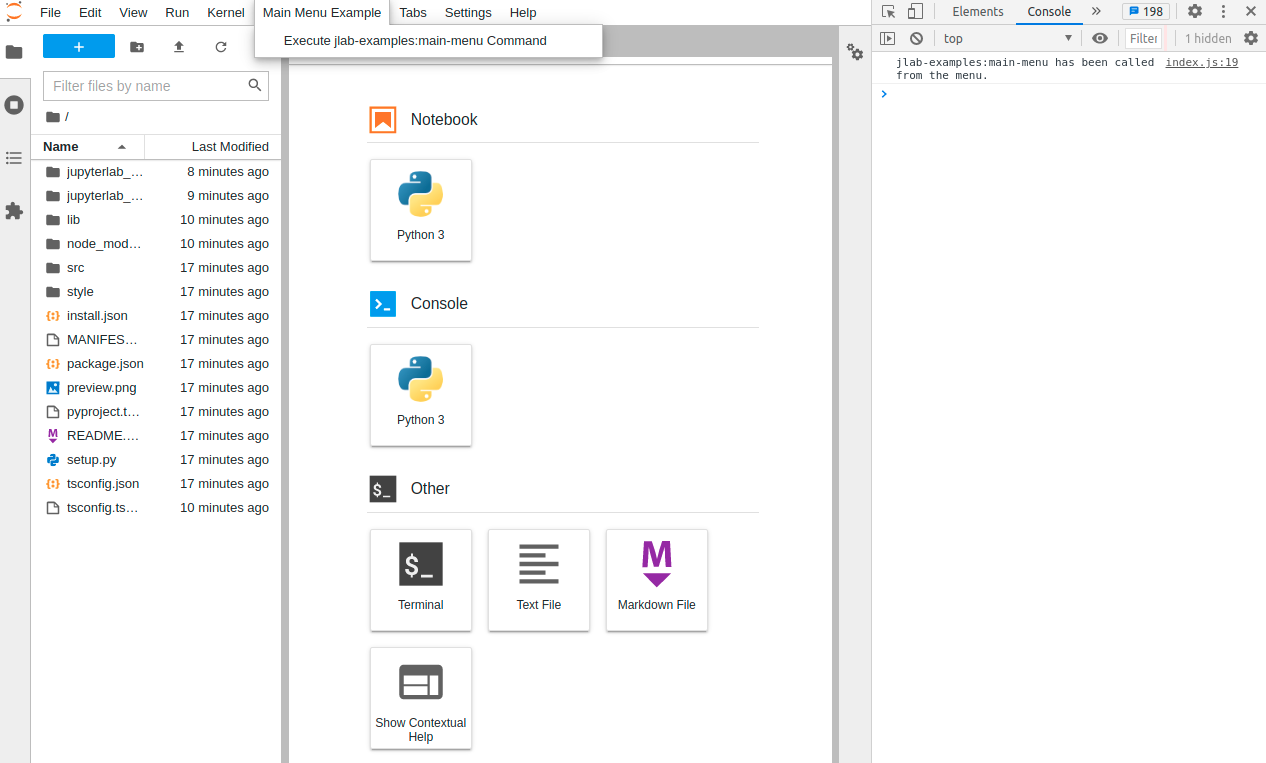Click Main Menu Example menu title
The height and width of the screenshot is (763, 1266).
[x=322, y=12]
